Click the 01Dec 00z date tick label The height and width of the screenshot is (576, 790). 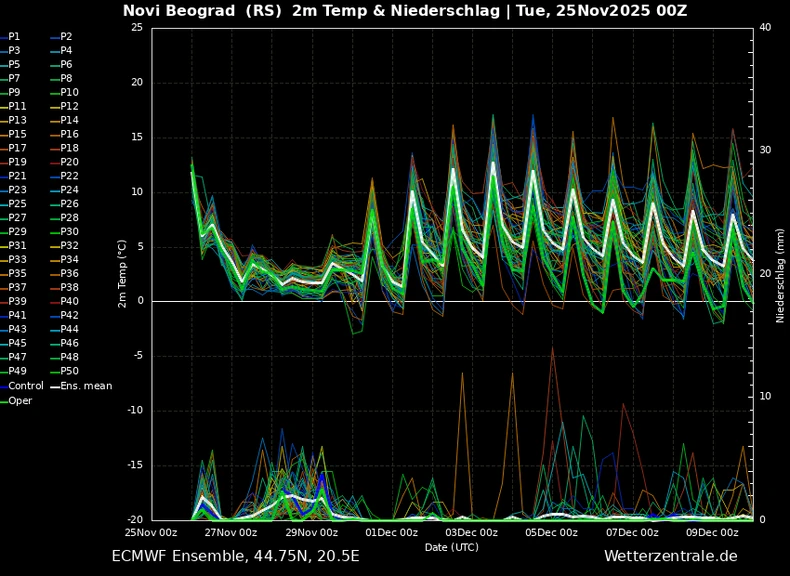[x=391, y=533]
